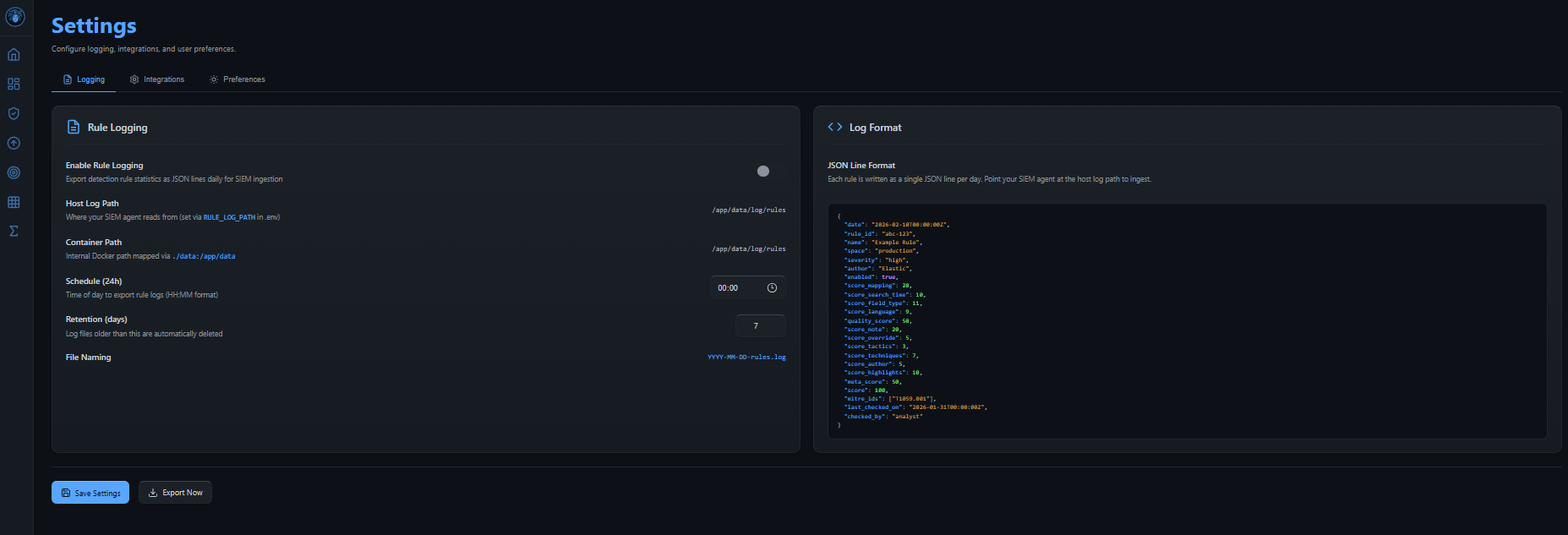The image size is (1568, 535).
Task: Click the Save Settings button
Action: coord(90,493)
